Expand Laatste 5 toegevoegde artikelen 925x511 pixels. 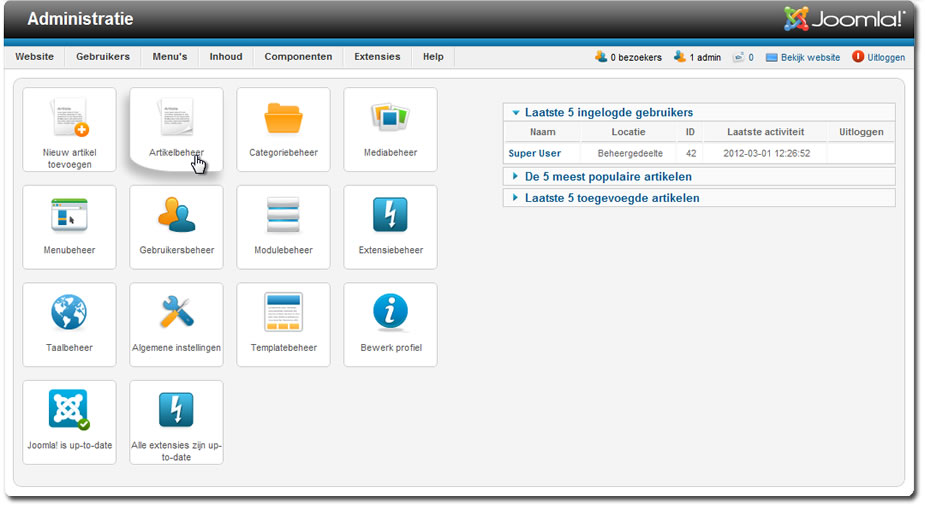[x=699, y=198]
